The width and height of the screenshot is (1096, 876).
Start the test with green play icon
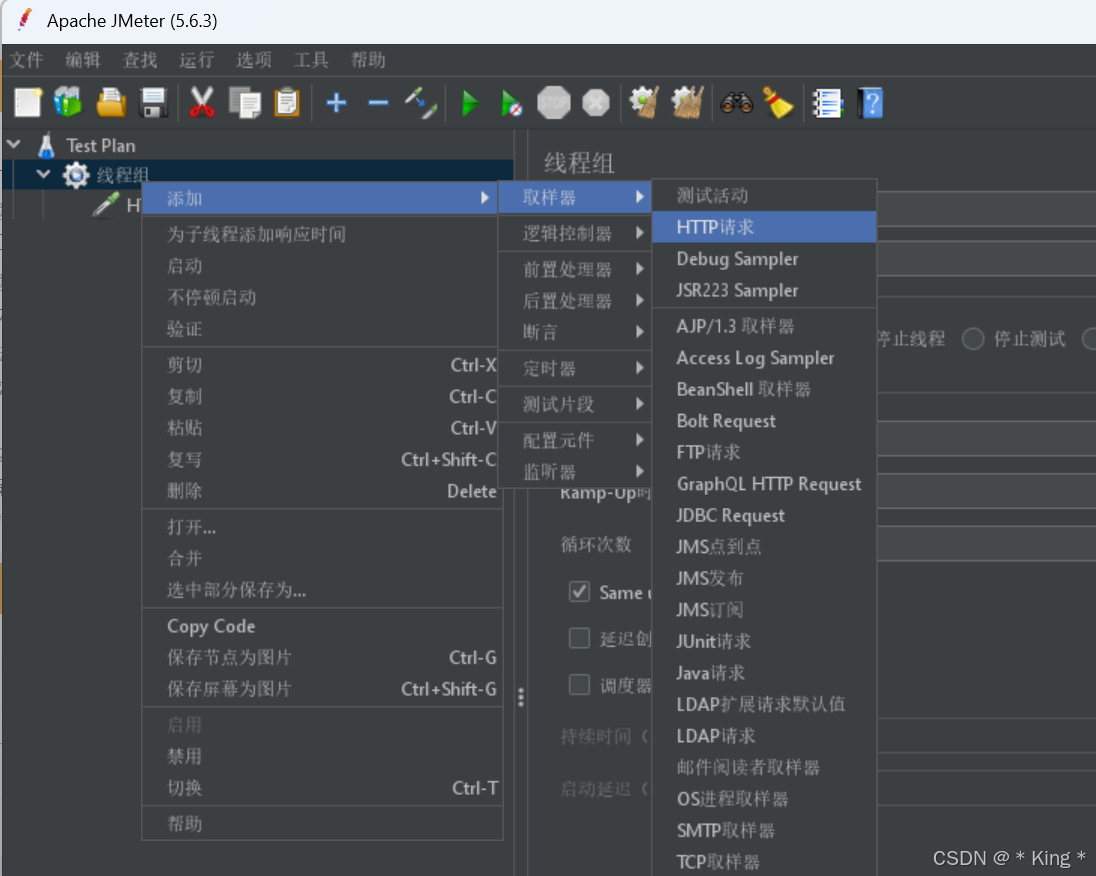coord(470,103)
